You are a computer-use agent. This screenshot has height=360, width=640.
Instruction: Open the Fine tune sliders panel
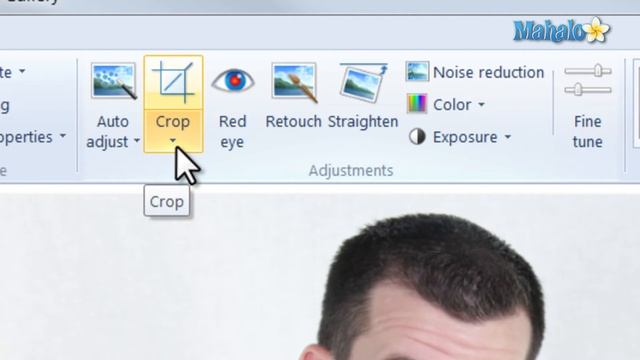click(x=588, y=106)
